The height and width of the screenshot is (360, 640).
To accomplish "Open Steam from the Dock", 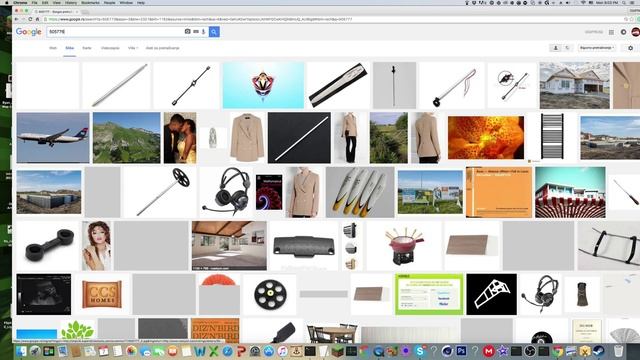I will click(599, 351).
